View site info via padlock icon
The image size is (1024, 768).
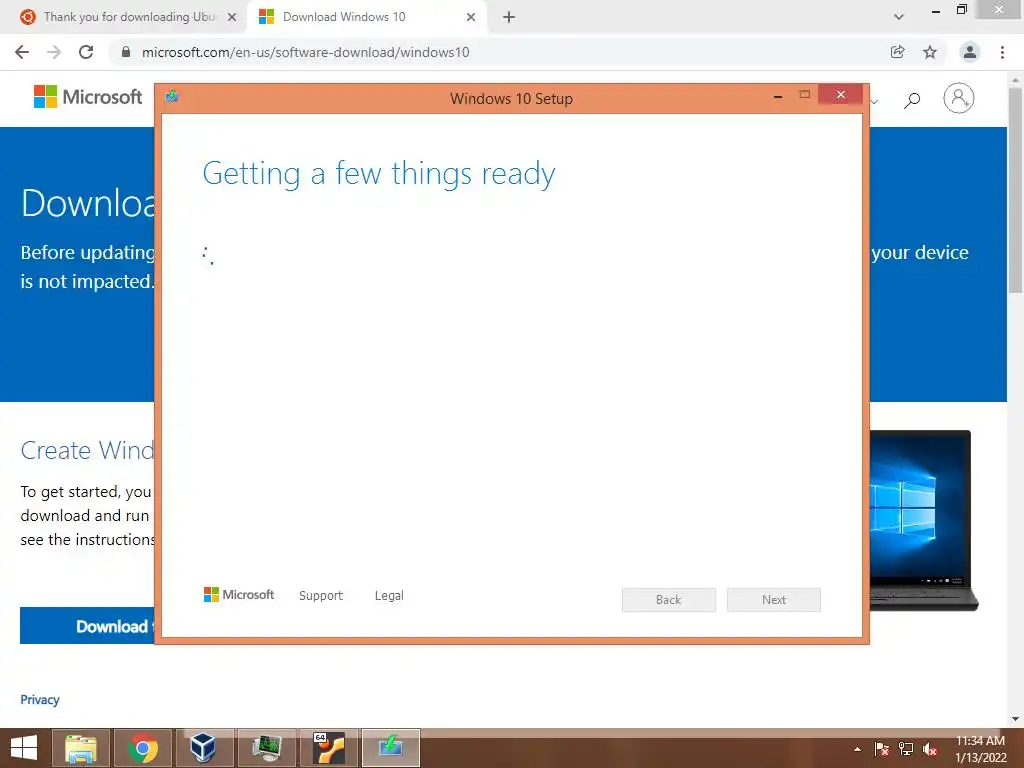(x=126, y=52)
